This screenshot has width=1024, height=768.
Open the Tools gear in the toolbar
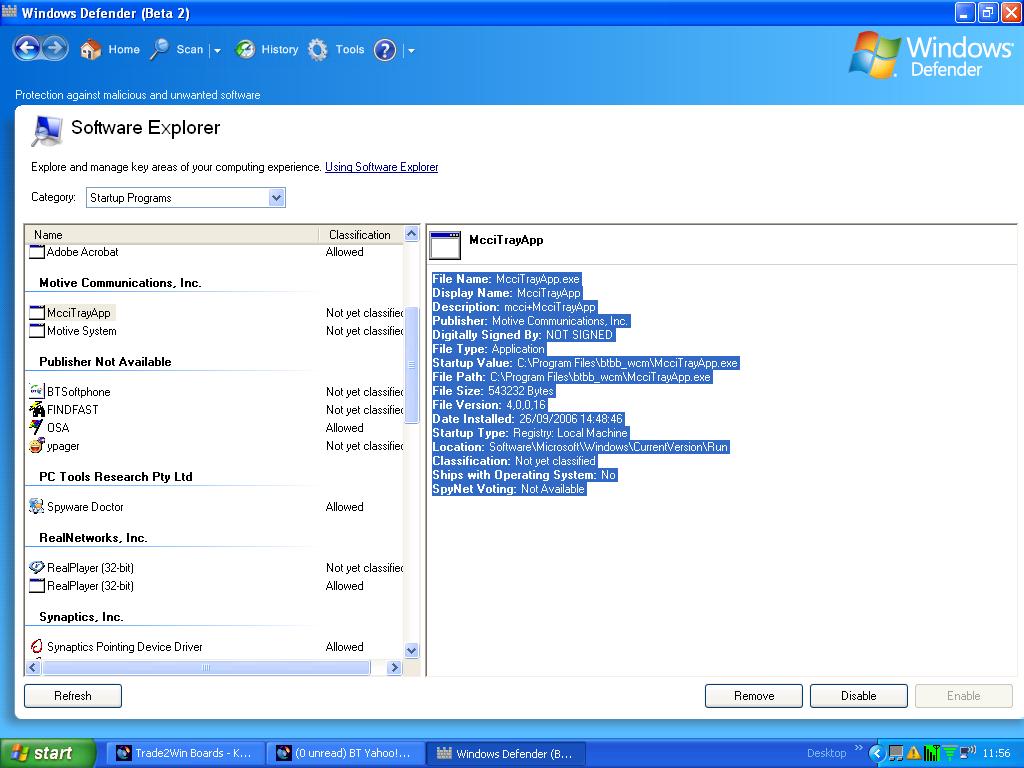pos(336,50)
